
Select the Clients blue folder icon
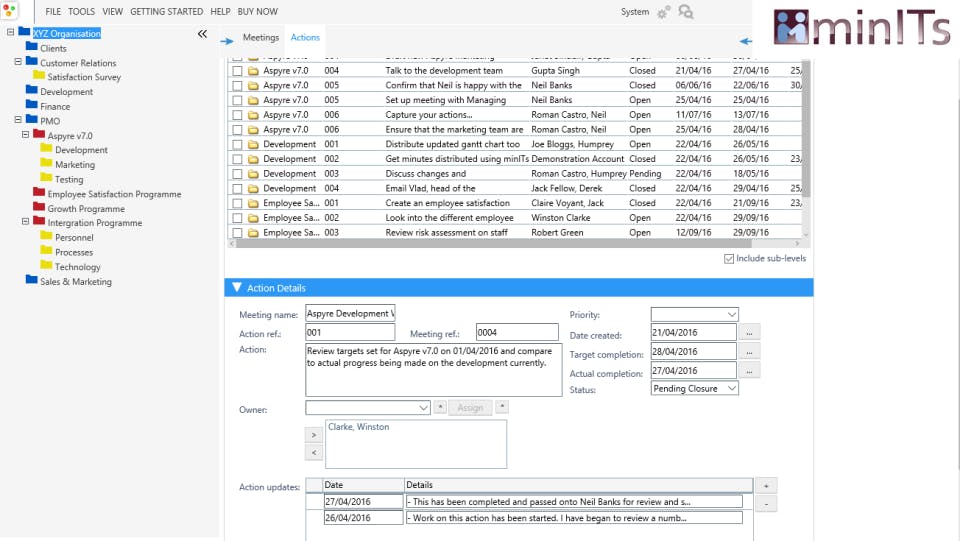click(x=32, y=47)
